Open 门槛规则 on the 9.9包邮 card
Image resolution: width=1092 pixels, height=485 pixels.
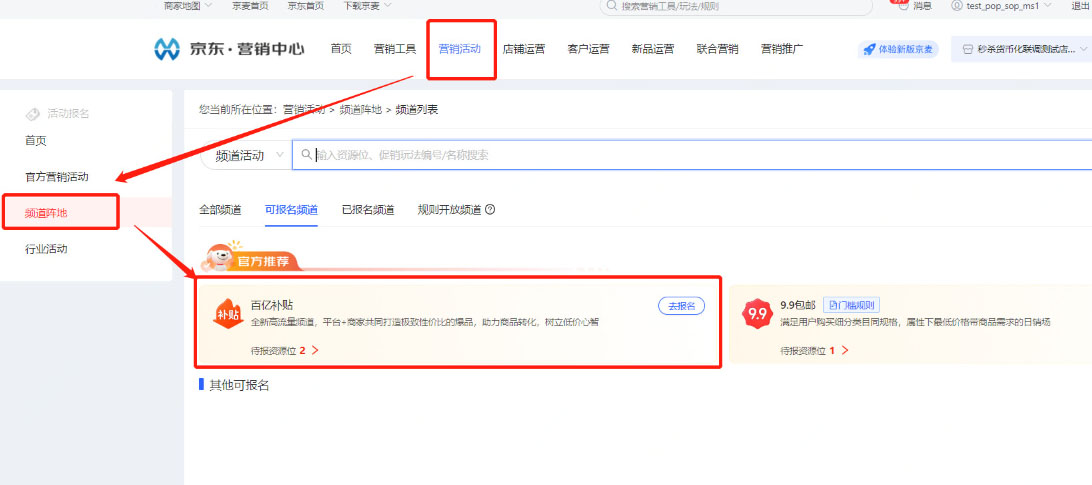[x=852, y=305]
